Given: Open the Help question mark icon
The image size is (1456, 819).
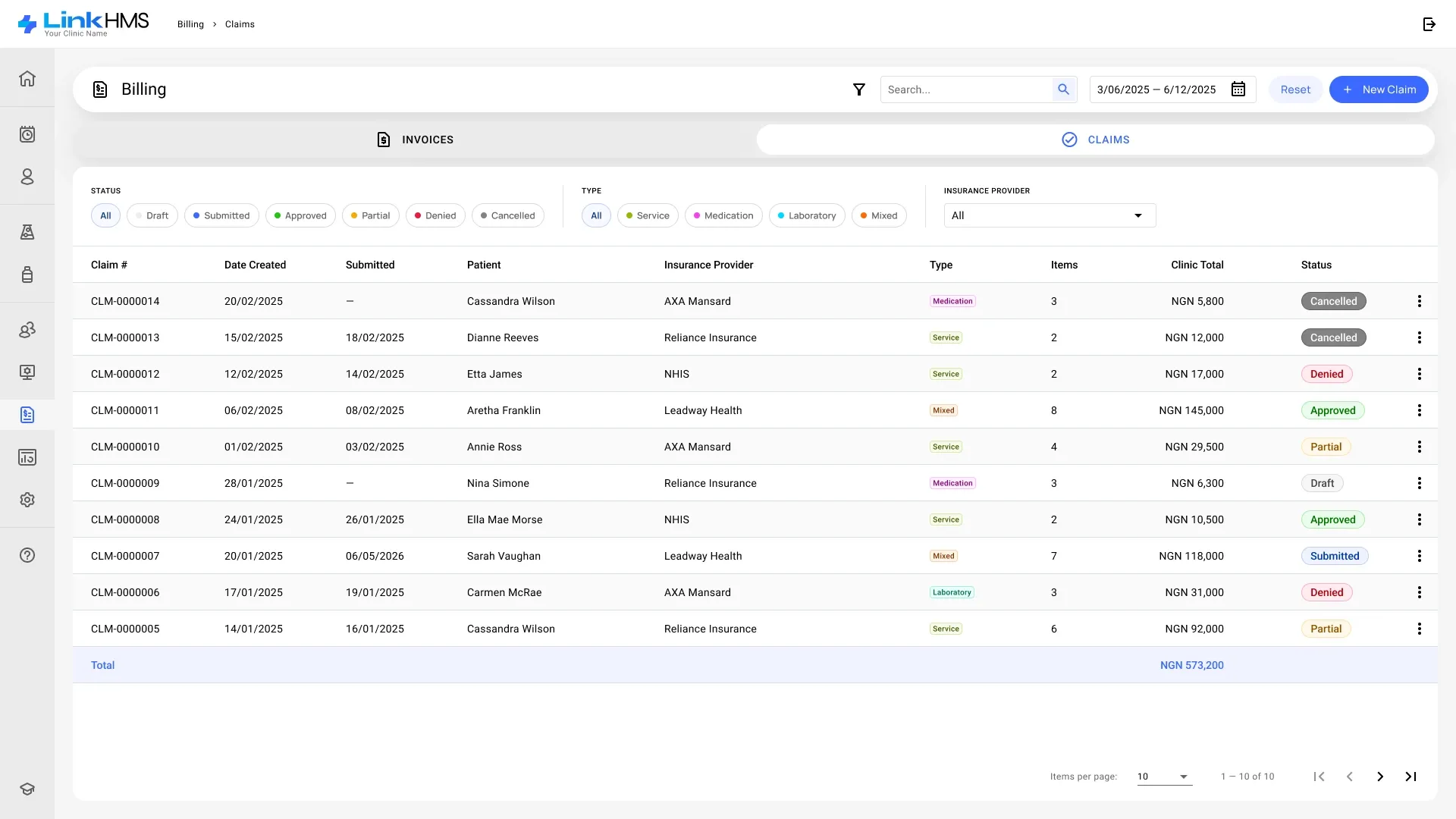Looking at the screenshot, I should (x=27, y=555).
